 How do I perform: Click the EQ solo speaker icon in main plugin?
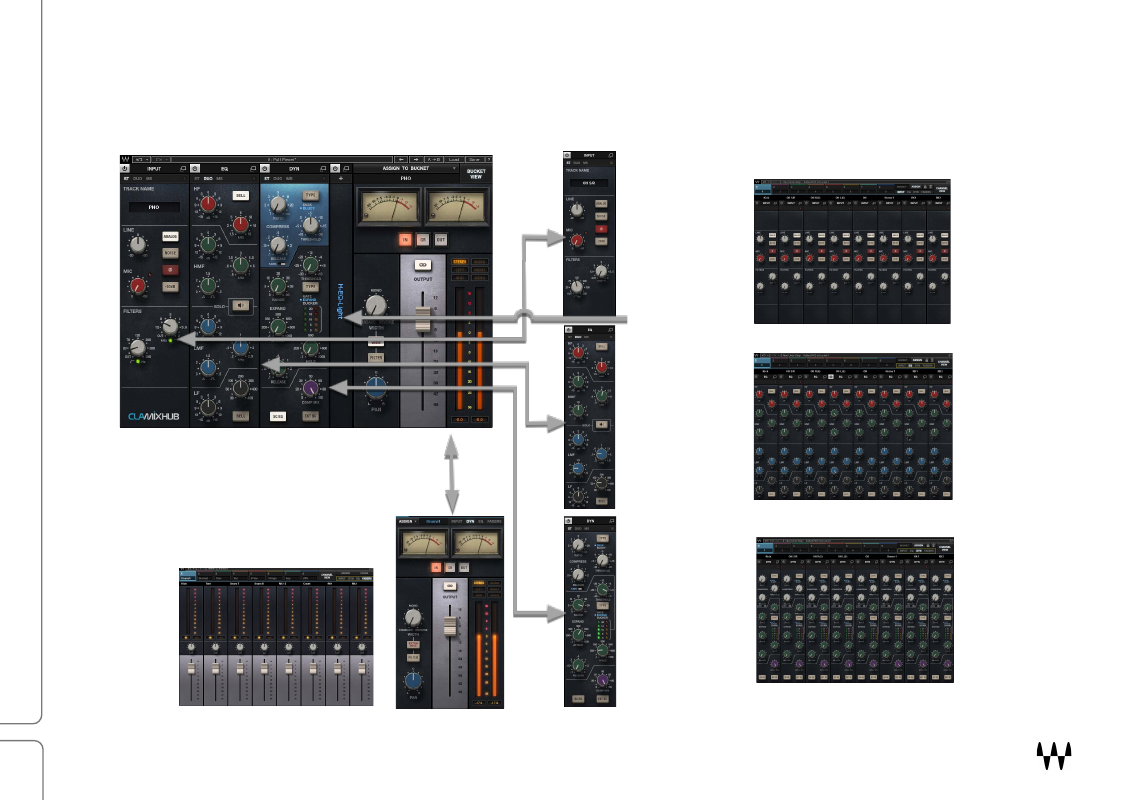(x=241, y=306)
